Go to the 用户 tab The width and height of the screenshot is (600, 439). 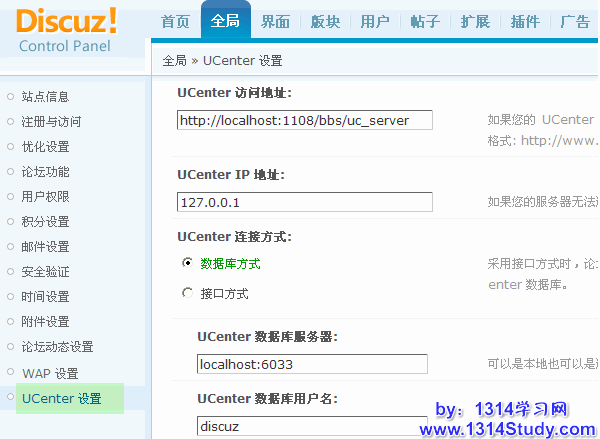coord(375,22)
